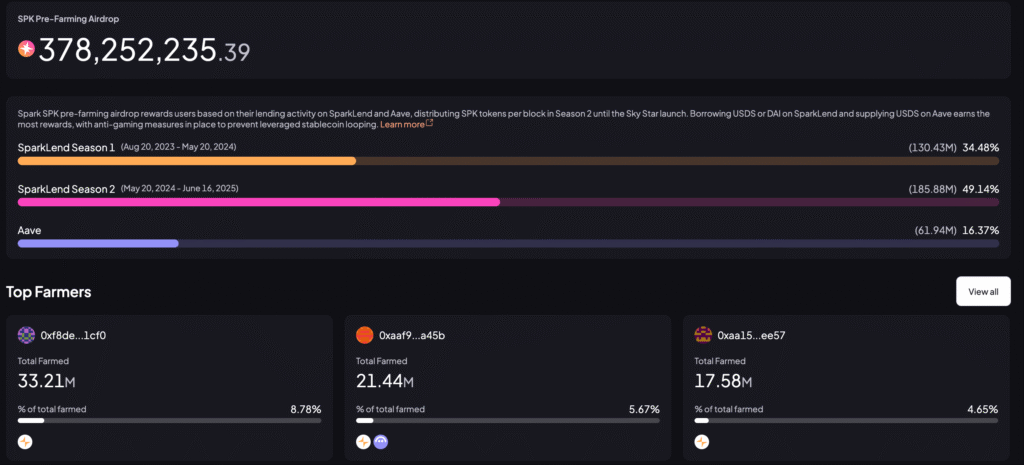1024x465 pixels.
Task: Click the 17.58M total farmed value
Action: pos(723,379)
